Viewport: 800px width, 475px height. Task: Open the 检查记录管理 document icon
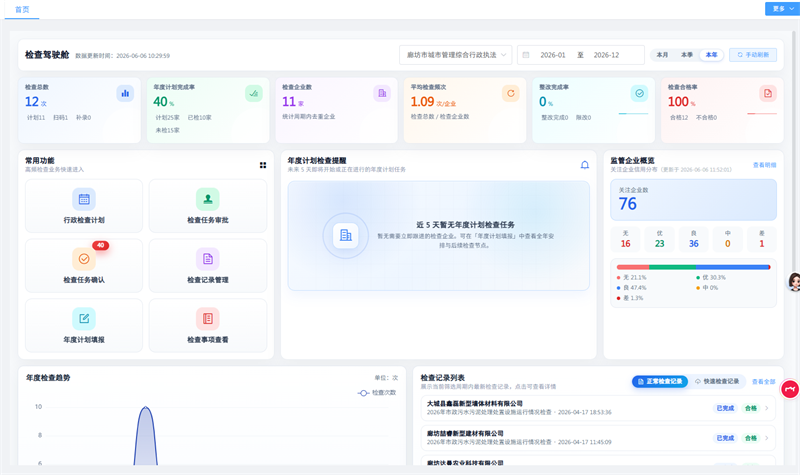[x=208, y=259]
